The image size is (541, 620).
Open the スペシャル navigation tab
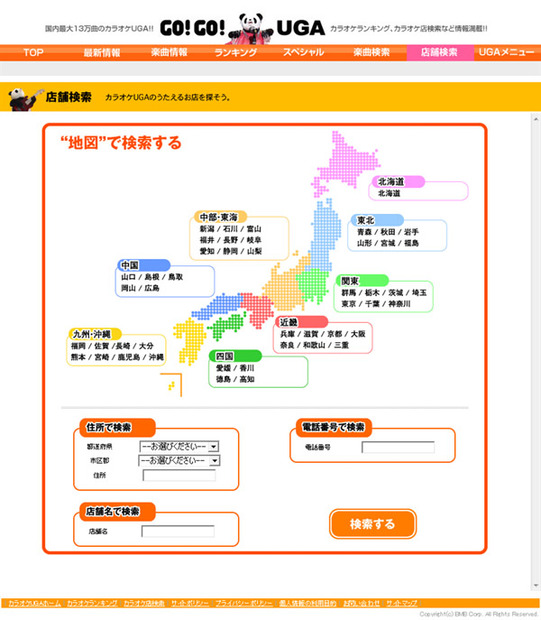[x=303, y=53]
